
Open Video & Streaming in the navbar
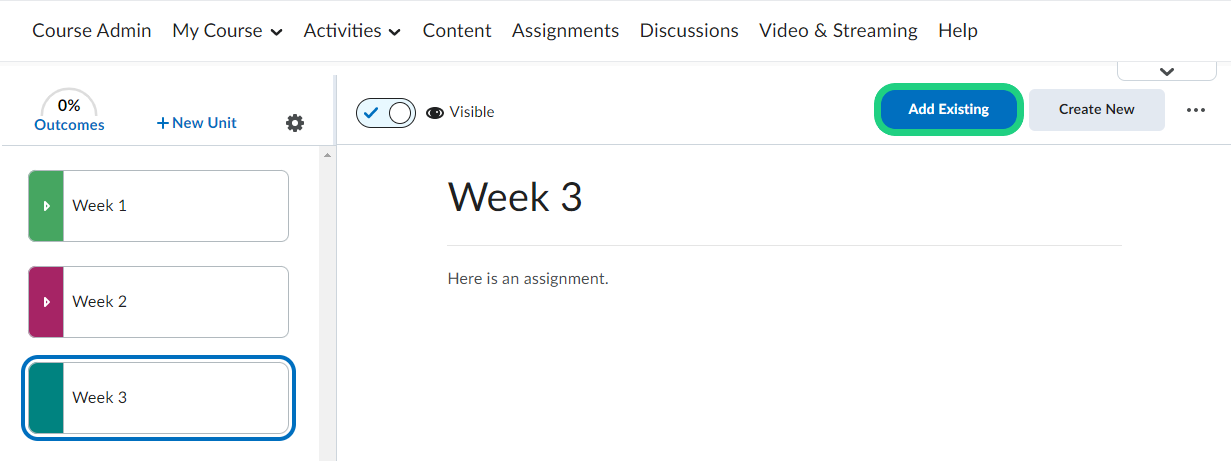coord(838,31)
